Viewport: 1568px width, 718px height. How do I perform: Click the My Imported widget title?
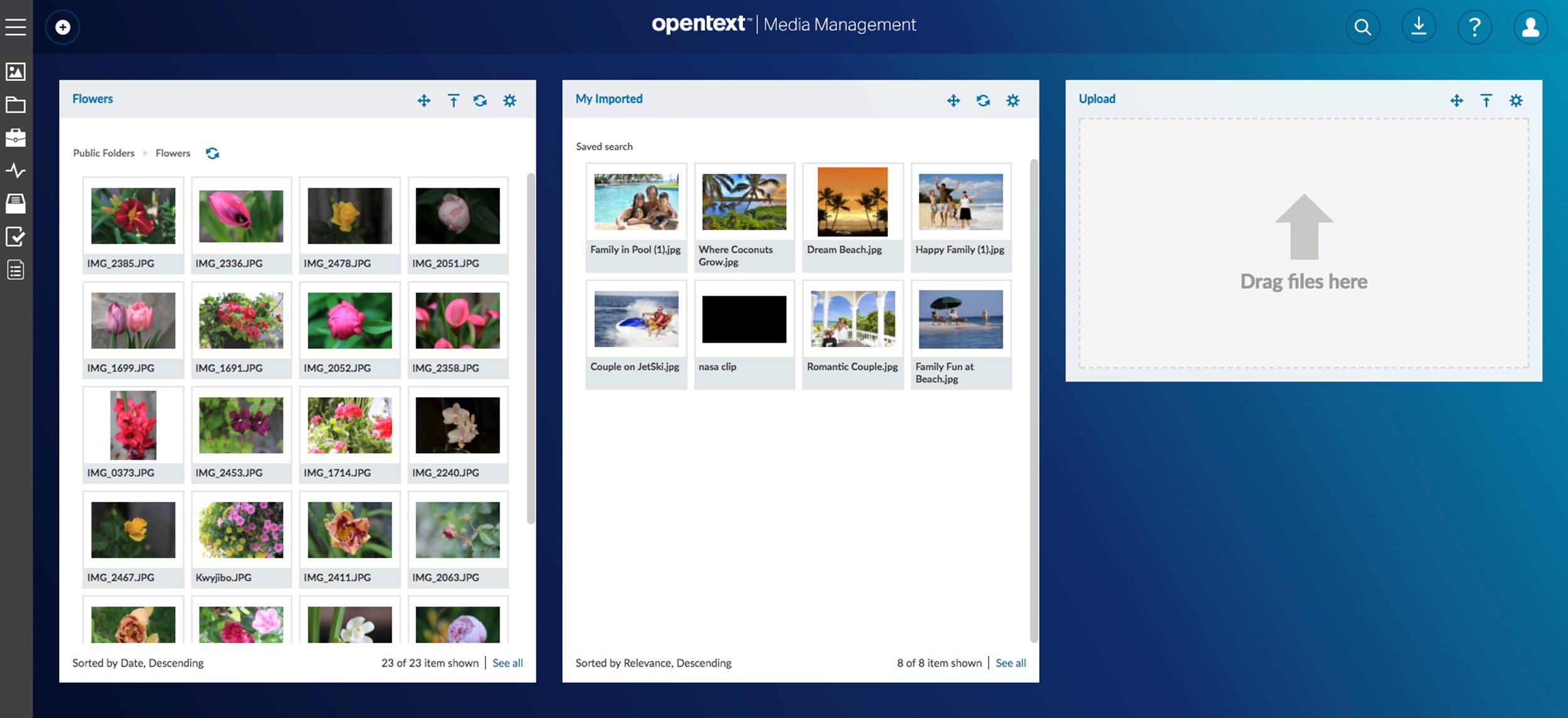(609, 99)
